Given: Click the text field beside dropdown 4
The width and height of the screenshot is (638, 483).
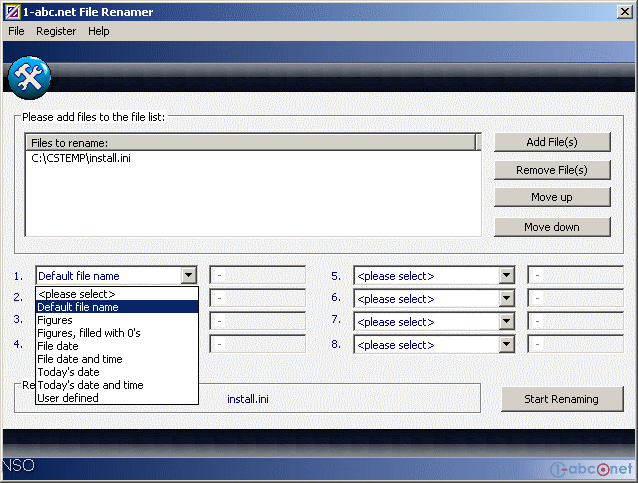Looking at the screenshot, I should (x=258, y=344).
